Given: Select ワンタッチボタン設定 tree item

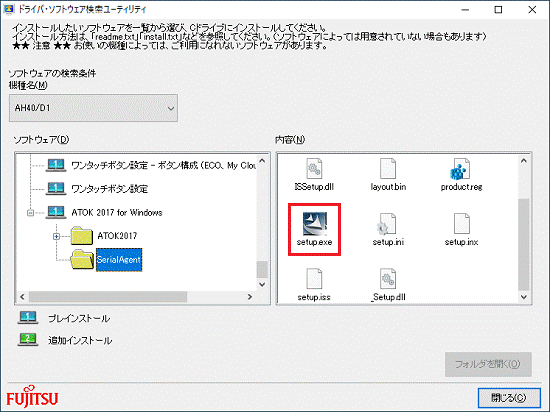Looking at the screenshot, I should click(109, 189).
